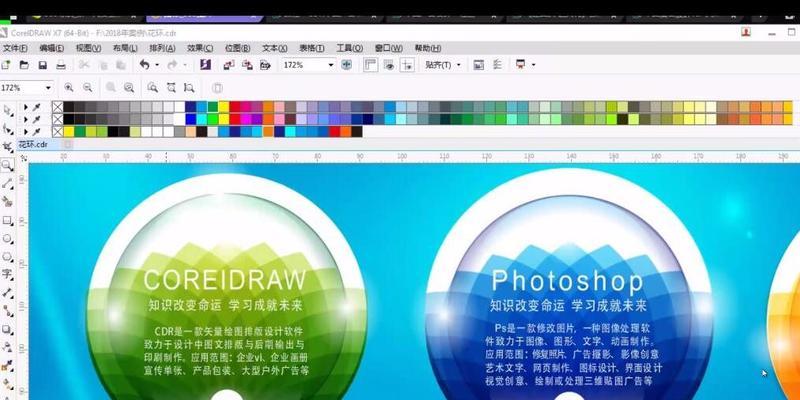The height and width of the screenshot is (400, 800).
Task: Click the ruler origin box at the rulers' corner
Action: coord(23,158)
